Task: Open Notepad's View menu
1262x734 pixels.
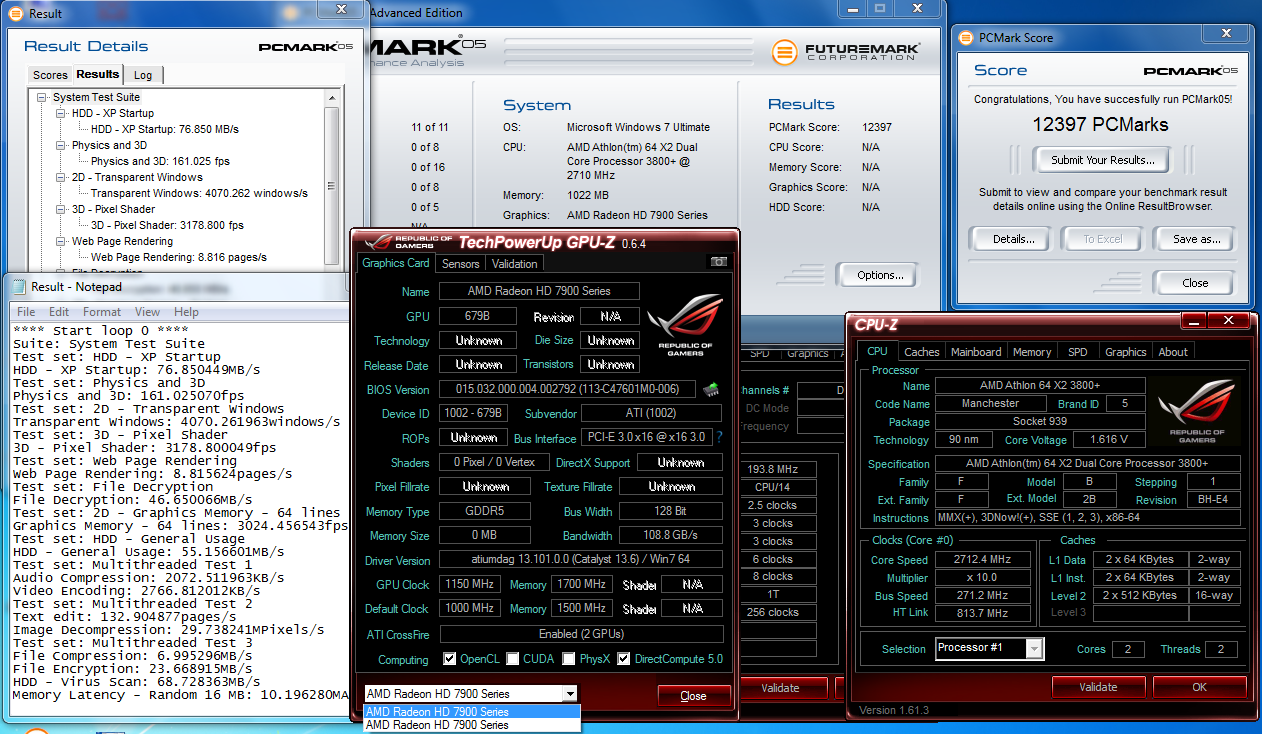Action: coord(147,312)
